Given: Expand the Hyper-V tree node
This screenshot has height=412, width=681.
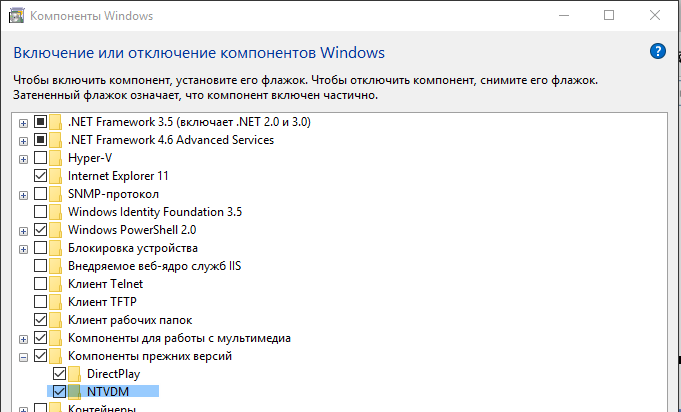Looking at the screenshot, I should pyautogui.click(x=23, y=158).
